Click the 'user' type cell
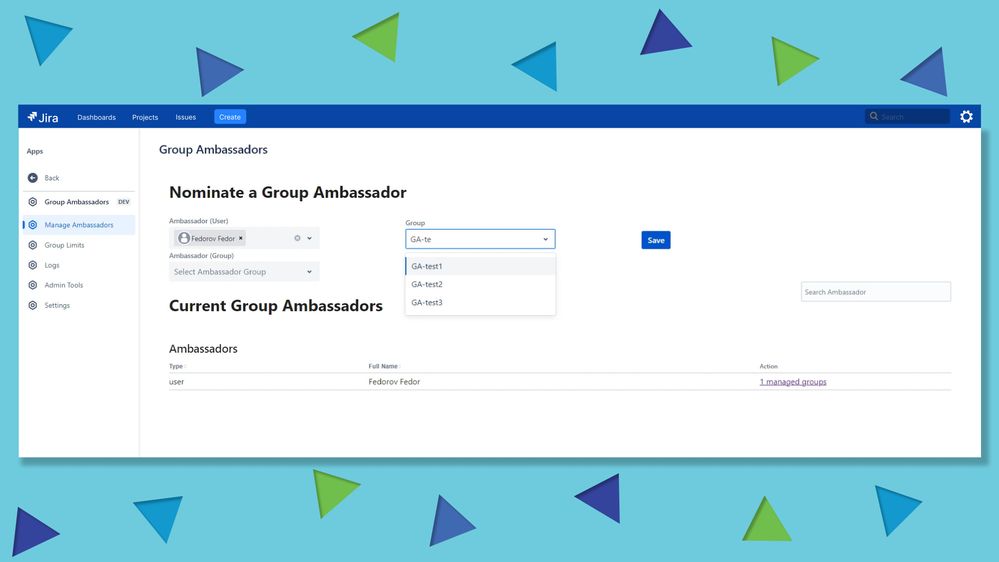The width and height of the screenshot is (999, 562). 176,382
